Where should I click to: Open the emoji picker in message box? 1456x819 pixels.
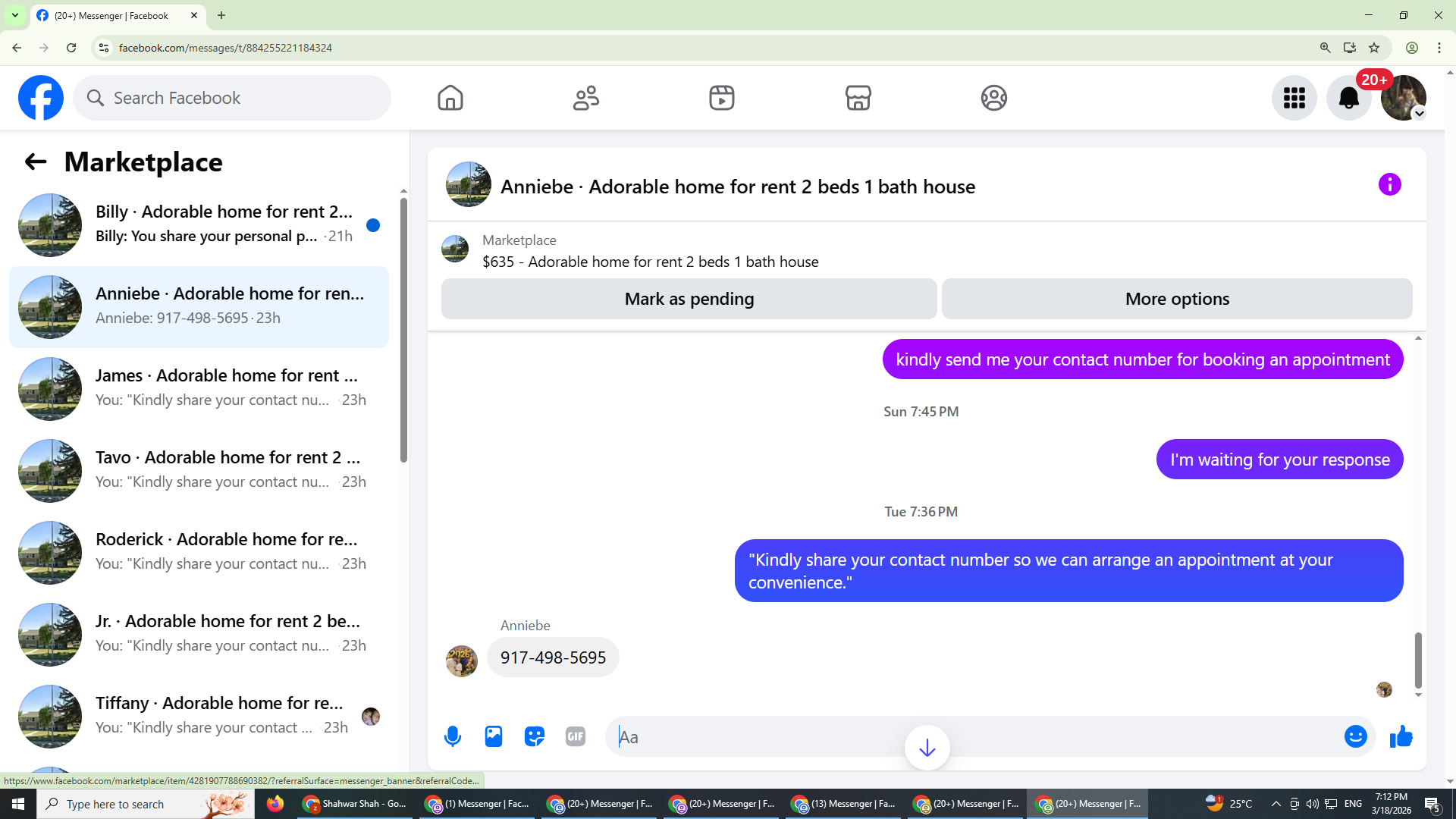point(1355,736)
